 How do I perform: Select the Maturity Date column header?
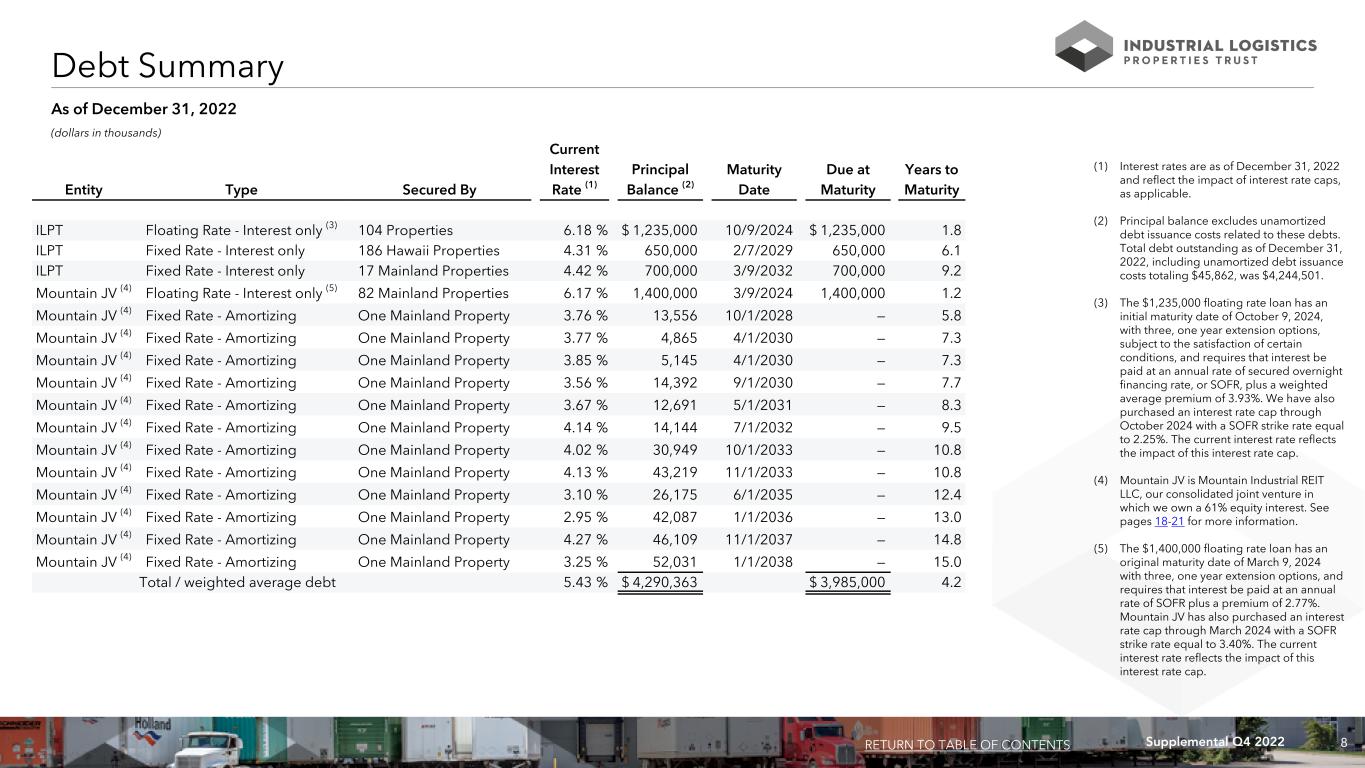(x=754, y=180)
